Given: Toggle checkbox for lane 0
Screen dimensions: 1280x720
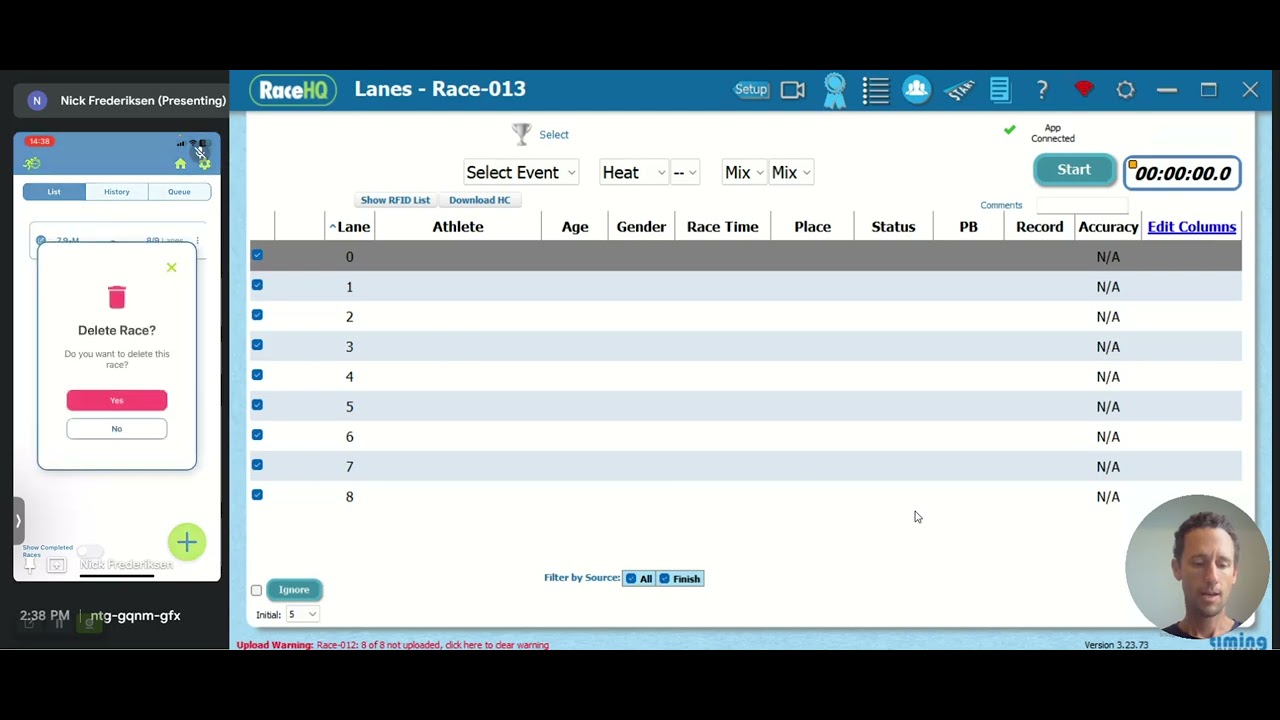Looking at the screenshot, I should tap(257, 256).
